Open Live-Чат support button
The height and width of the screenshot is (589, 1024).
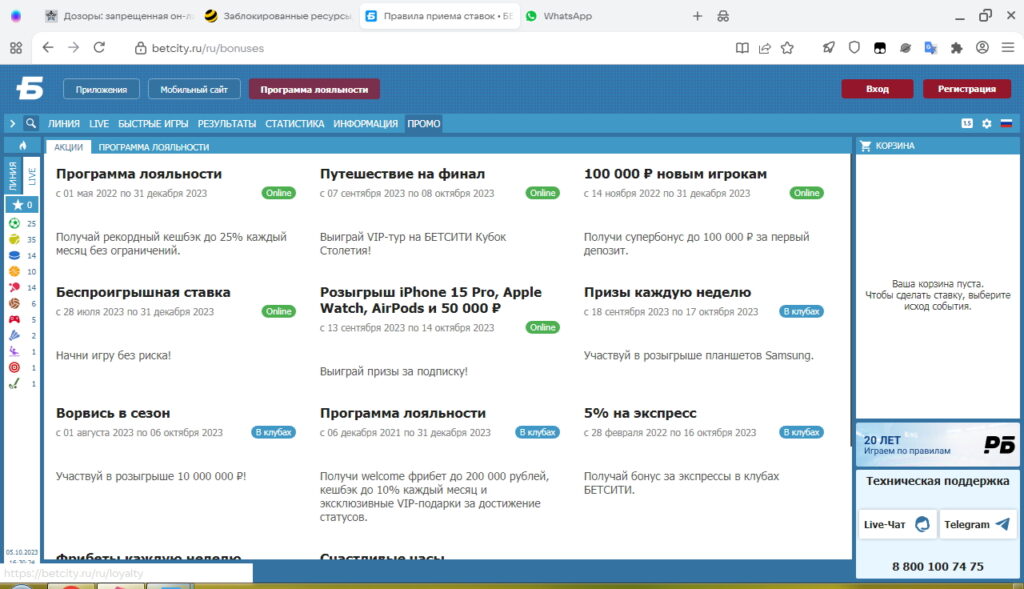pos(897,524)
